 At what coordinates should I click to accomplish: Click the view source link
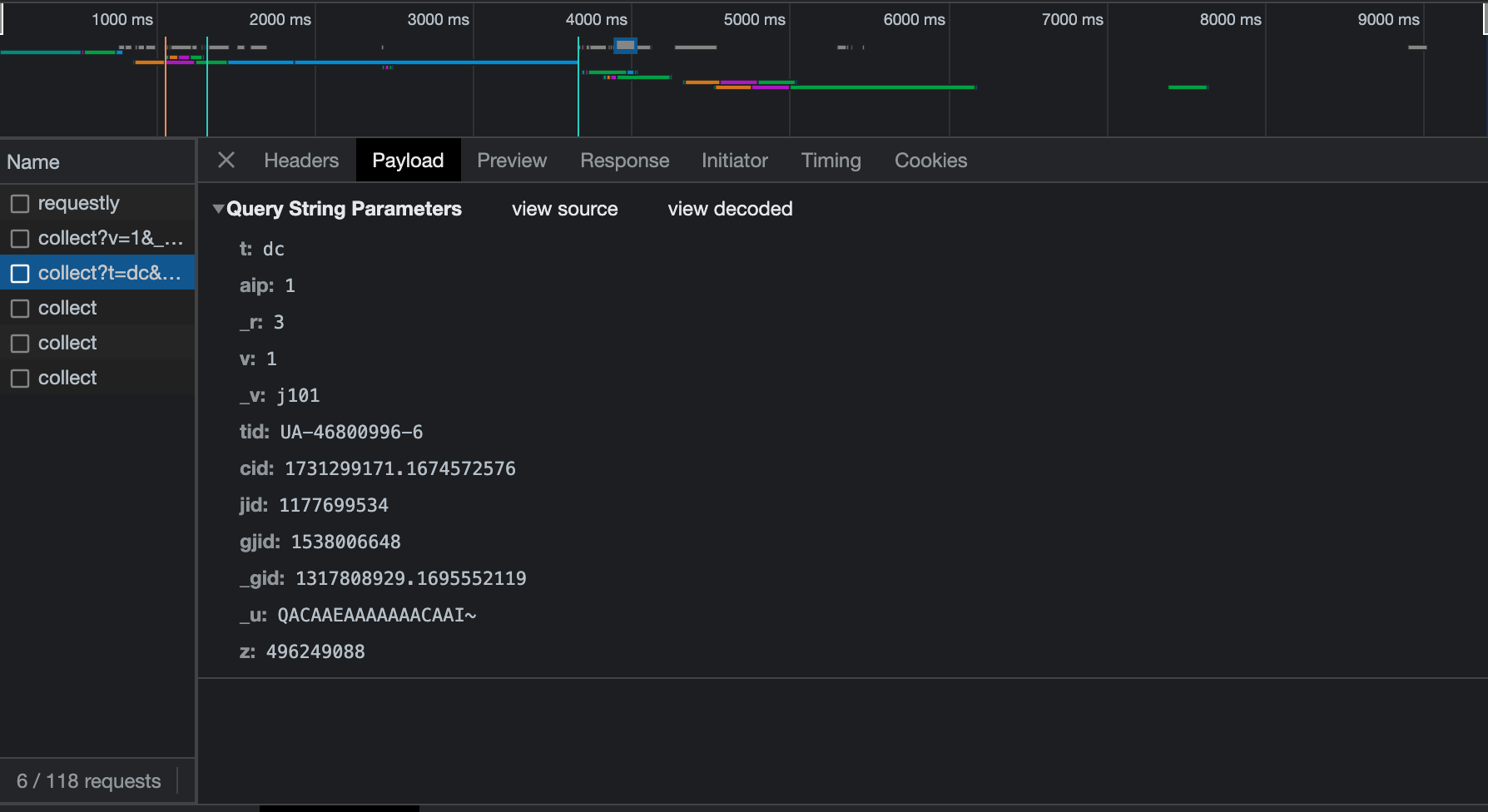pyautogui.click(x=564, y=209)
